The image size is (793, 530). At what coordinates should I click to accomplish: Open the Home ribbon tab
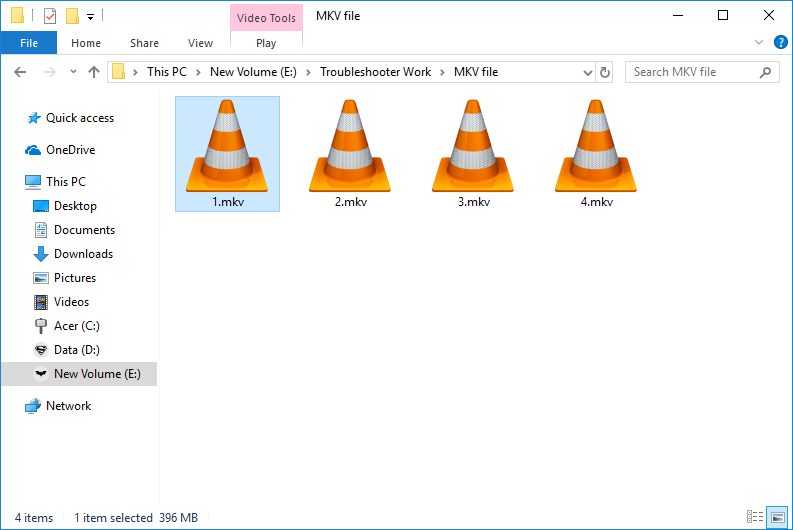[86, 43]
